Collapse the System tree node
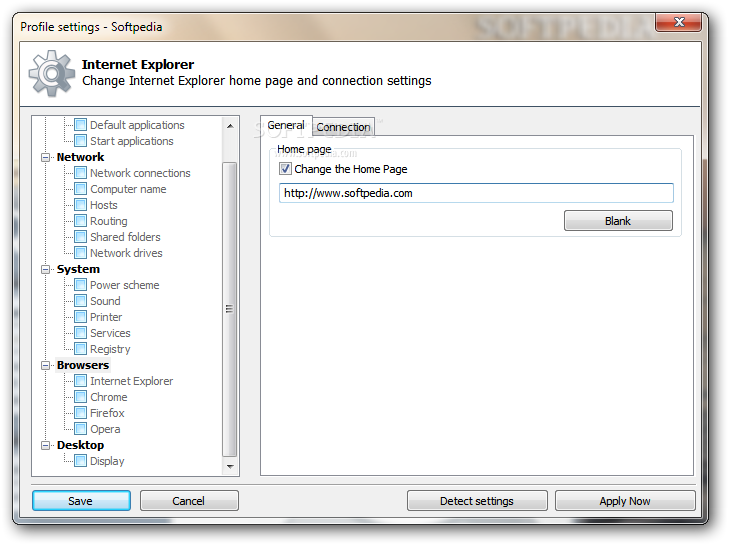This screenshot has height=545, width=729. pos(46,269)
